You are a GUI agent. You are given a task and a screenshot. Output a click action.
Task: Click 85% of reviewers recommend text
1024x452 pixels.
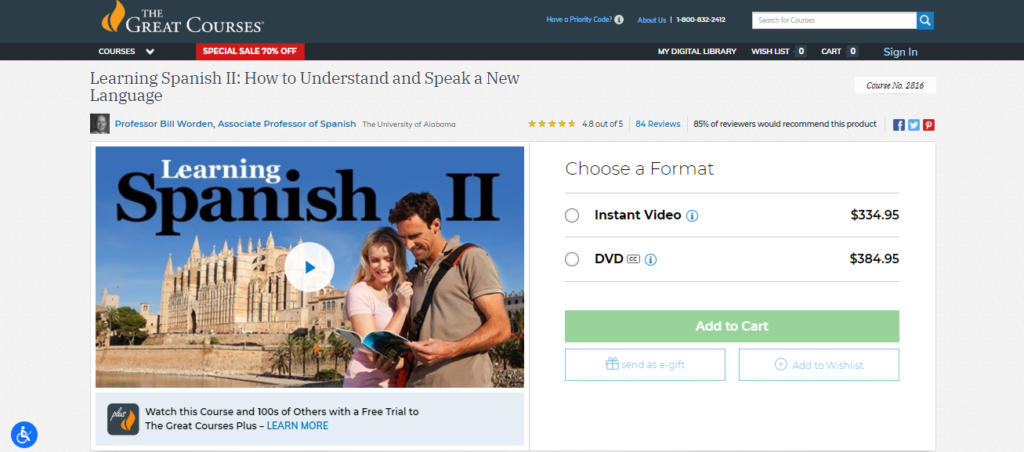pyautogui.click(x=785, y=123)
